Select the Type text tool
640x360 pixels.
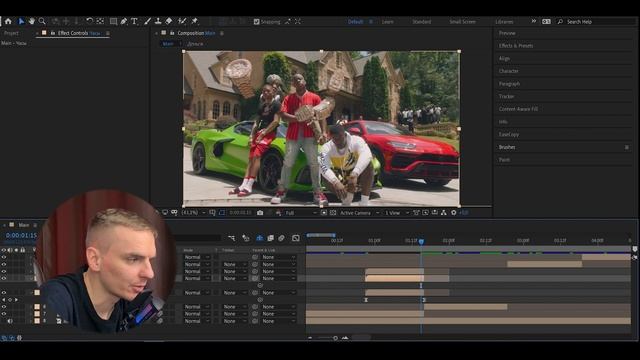pos(134,21)
